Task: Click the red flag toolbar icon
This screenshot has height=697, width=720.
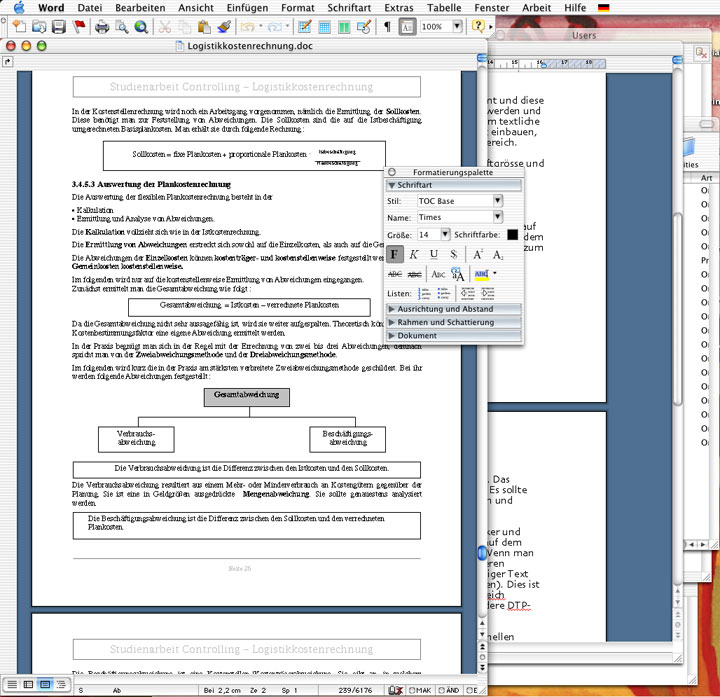Action: pyautogui.click(x=79, y=27)
